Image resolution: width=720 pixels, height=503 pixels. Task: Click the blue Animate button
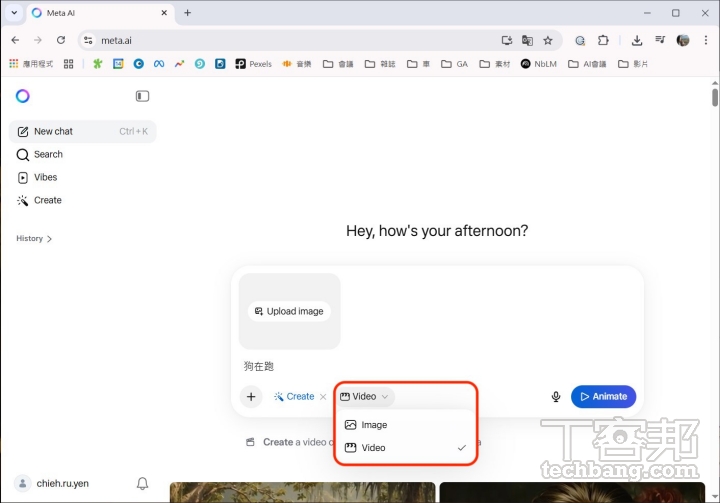[x=603, y=396]
